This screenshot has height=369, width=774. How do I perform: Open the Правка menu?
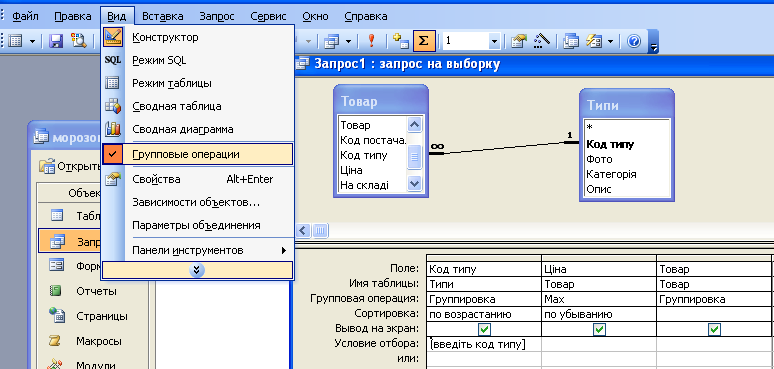pos(73,16)
